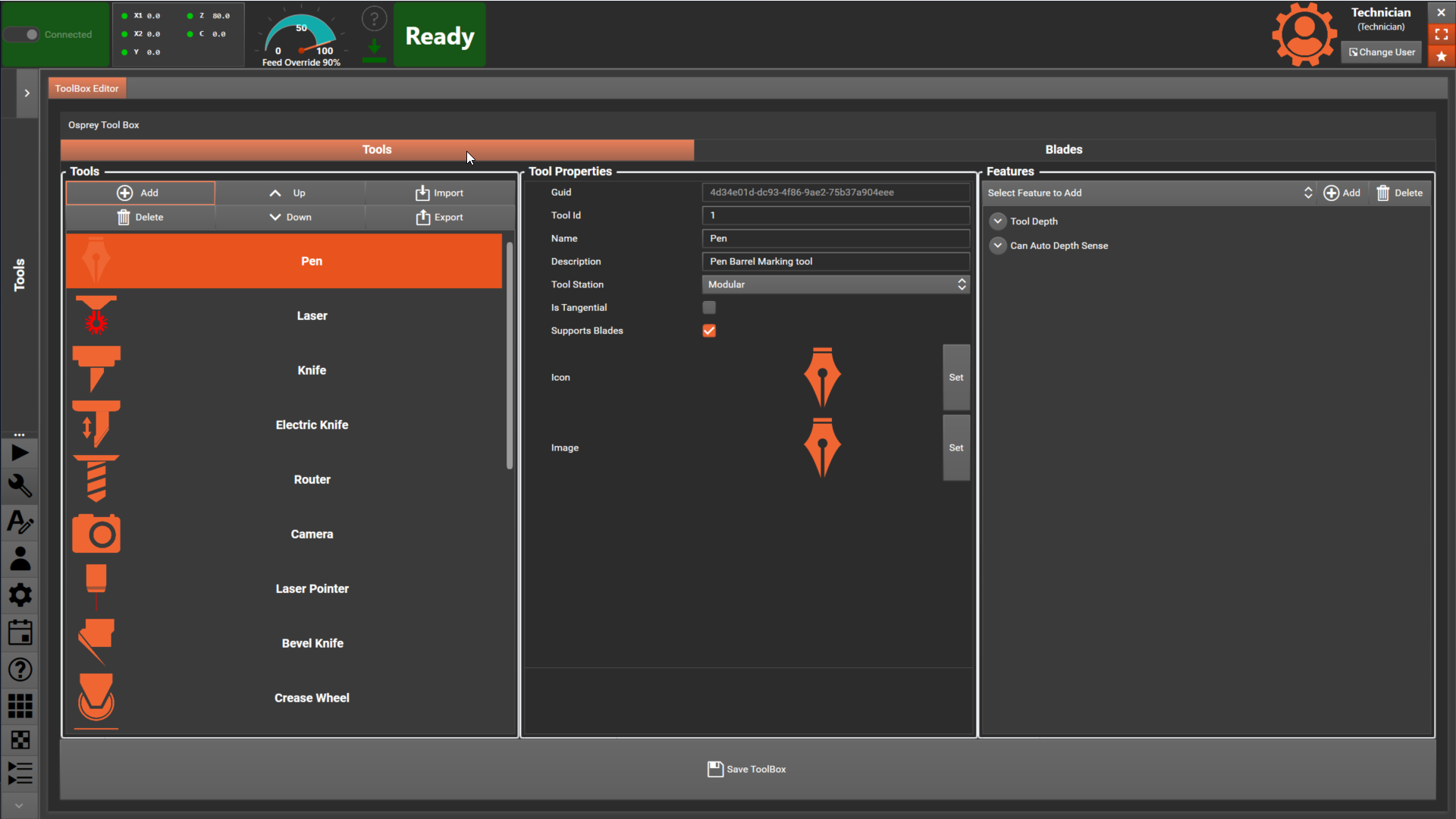Click the play icon in left sidebar
Viewport: 1456px width, 819px height.
point(20,453)
